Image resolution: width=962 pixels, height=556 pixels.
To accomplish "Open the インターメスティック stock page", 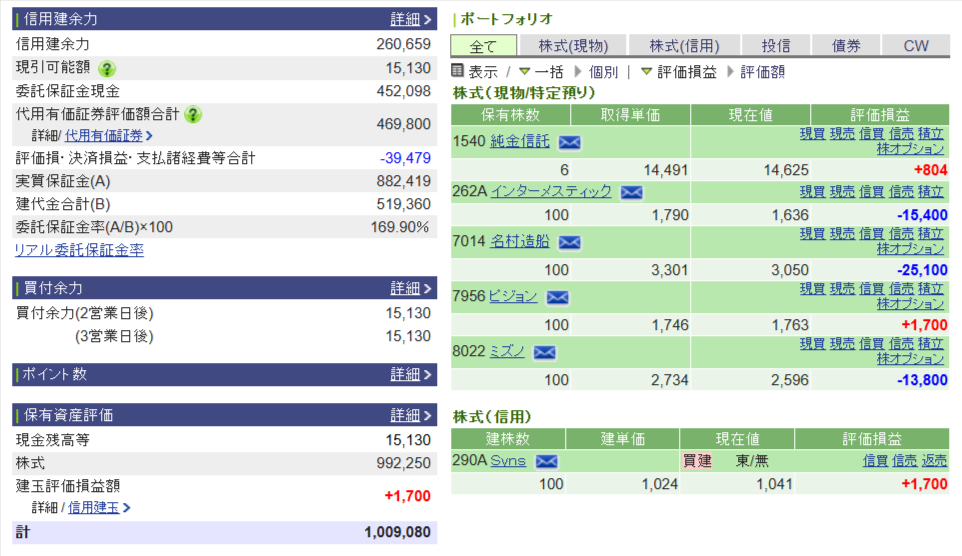I will [551, 191].
